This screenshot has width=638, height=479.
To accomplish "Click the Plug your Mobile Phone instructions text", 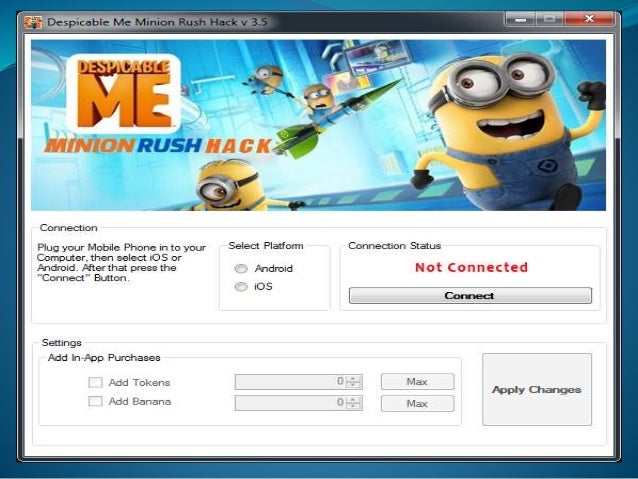I will [121, 262].
